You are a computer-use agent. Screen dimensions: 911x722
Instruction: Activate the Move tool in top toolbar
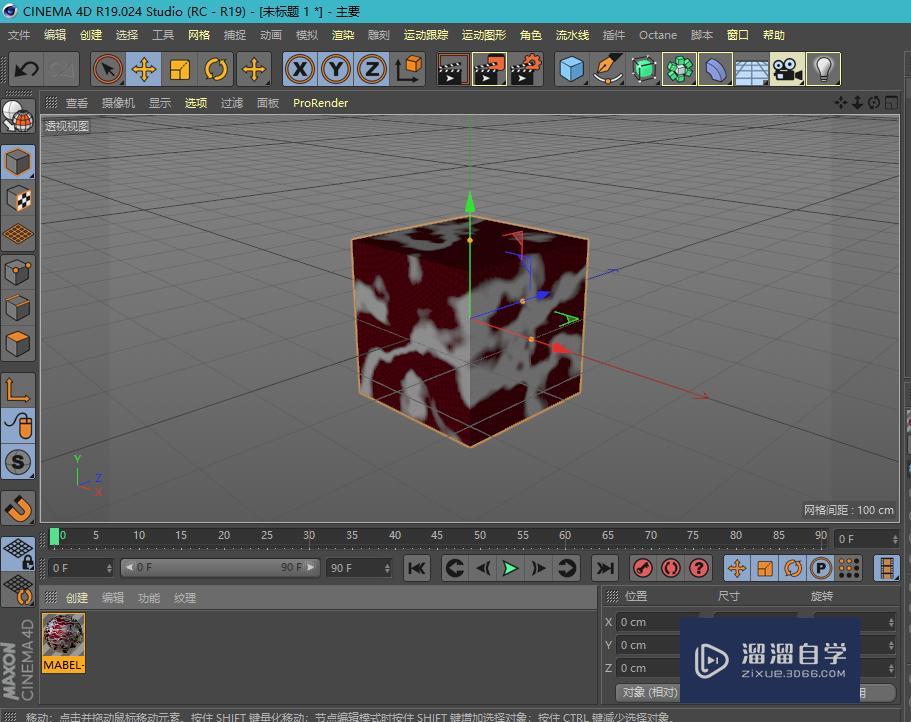tap(144, 69)
